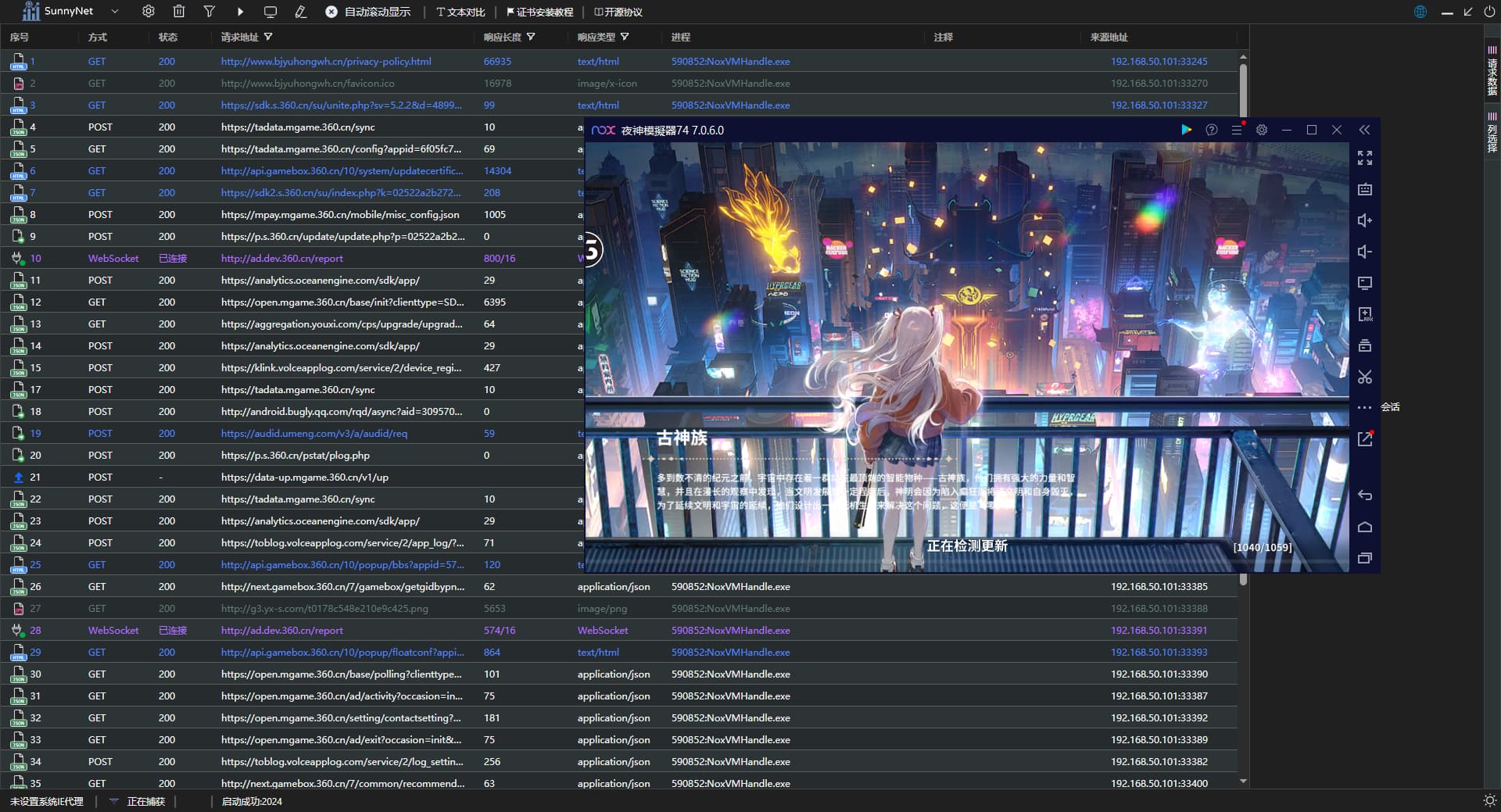Screen dimensions: 1501x812
Task: Open the Nox hamburger menu
Action: point(1236,130)
